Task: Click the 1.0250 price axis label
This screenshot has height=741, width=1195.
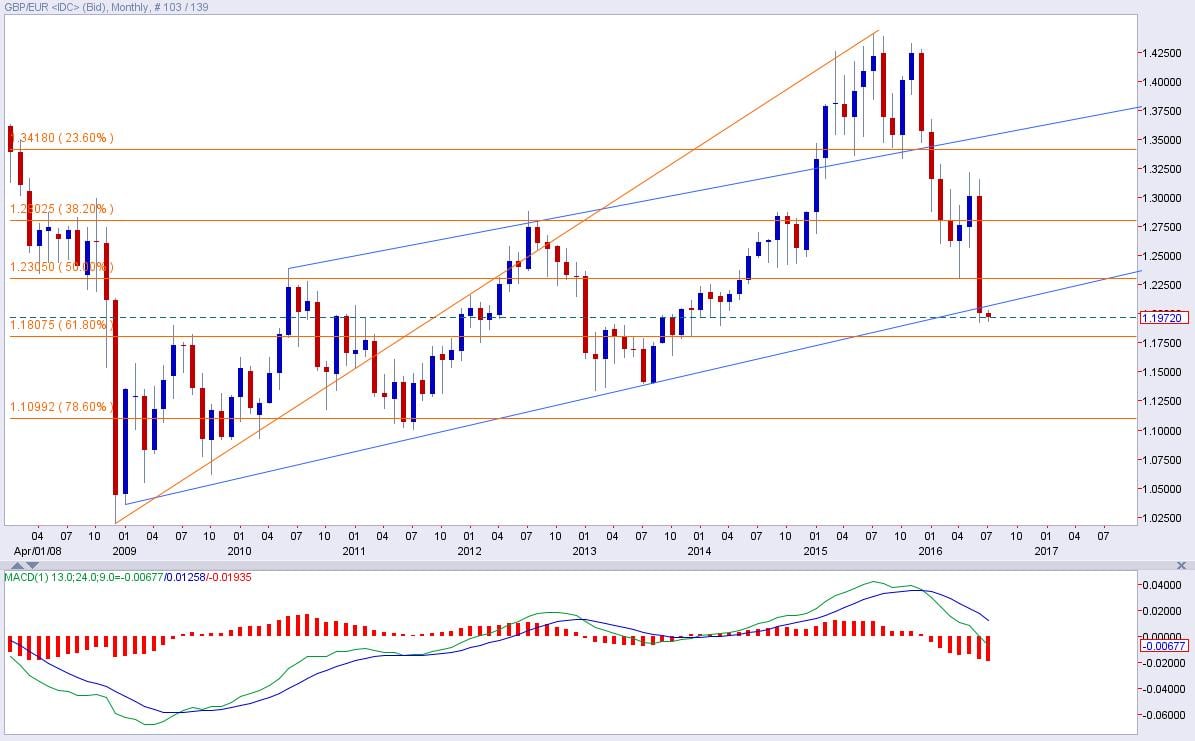Action: click(x=1162, y=517)
